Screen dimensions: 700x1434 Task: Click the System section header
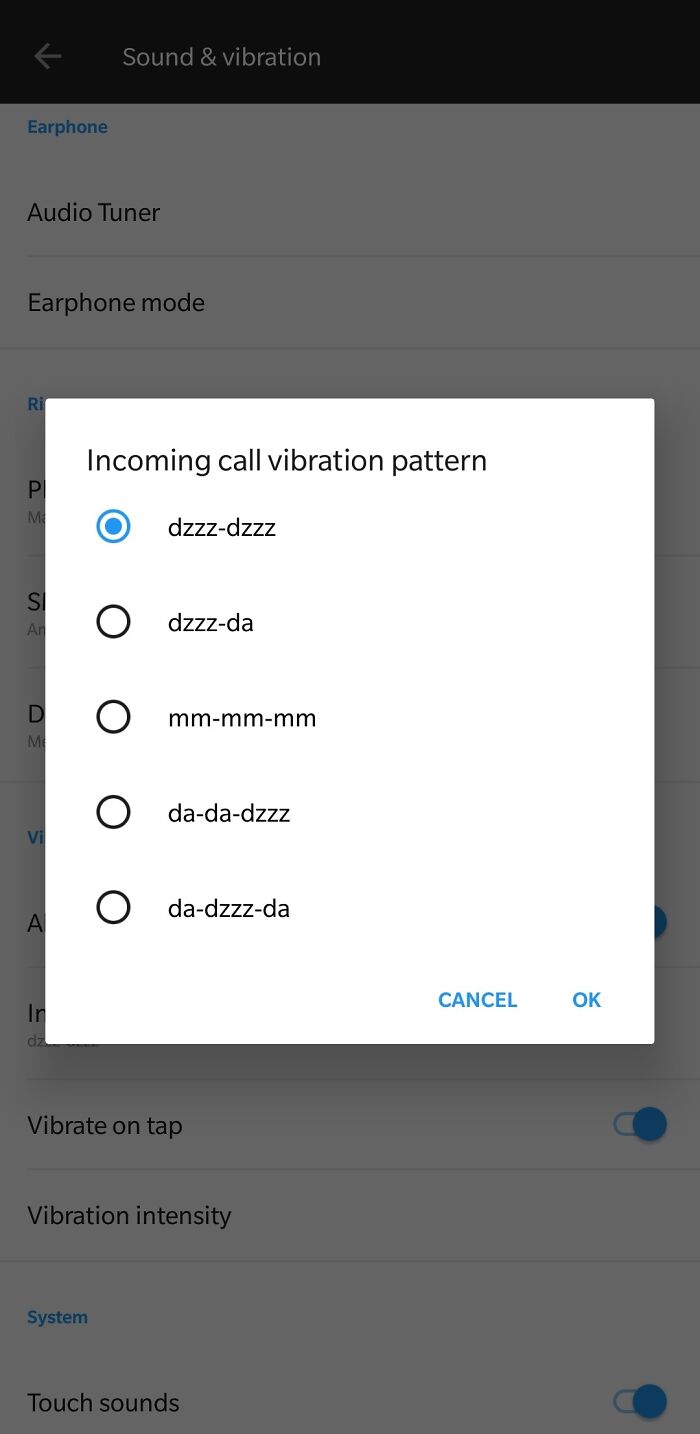point(57,1317)
